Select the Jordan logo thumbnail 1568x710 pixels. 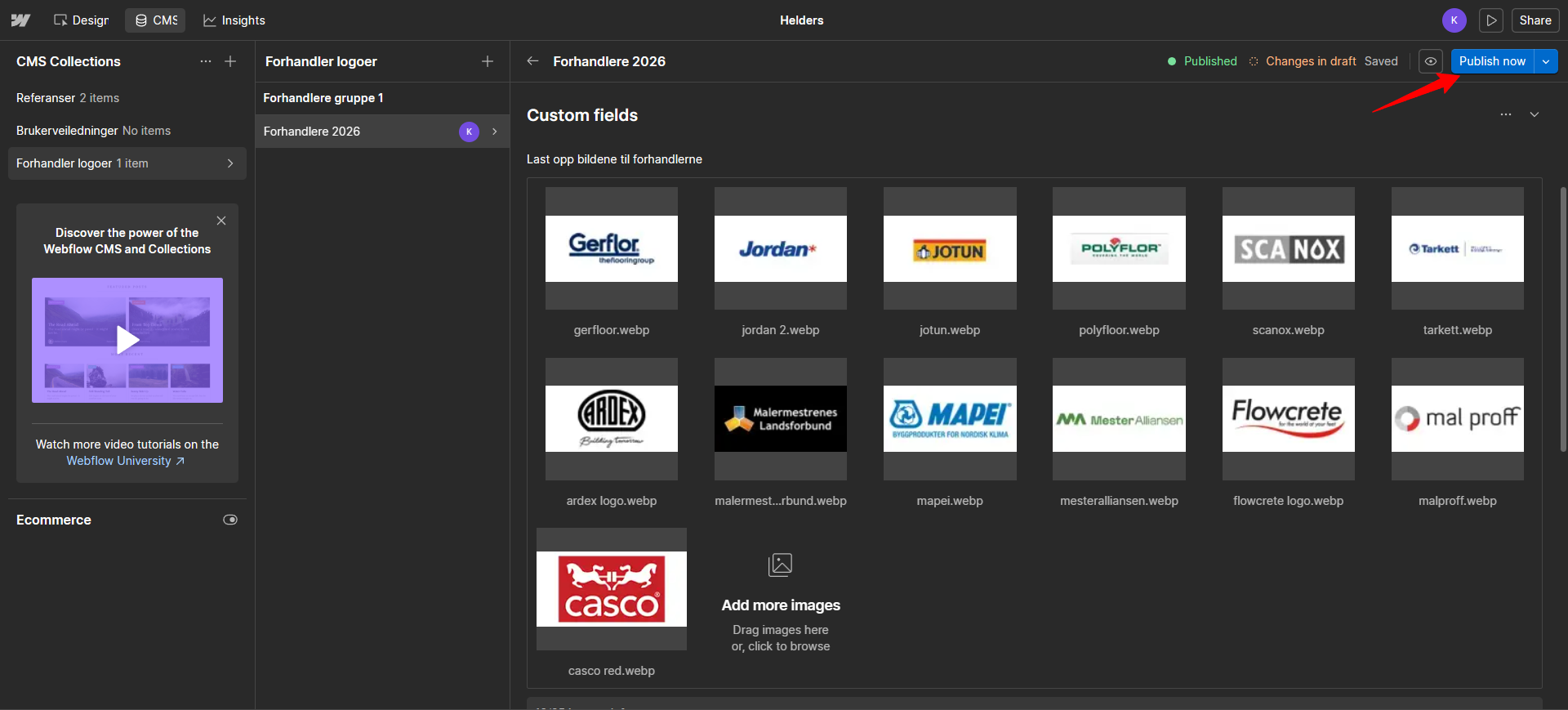(781, 248)
